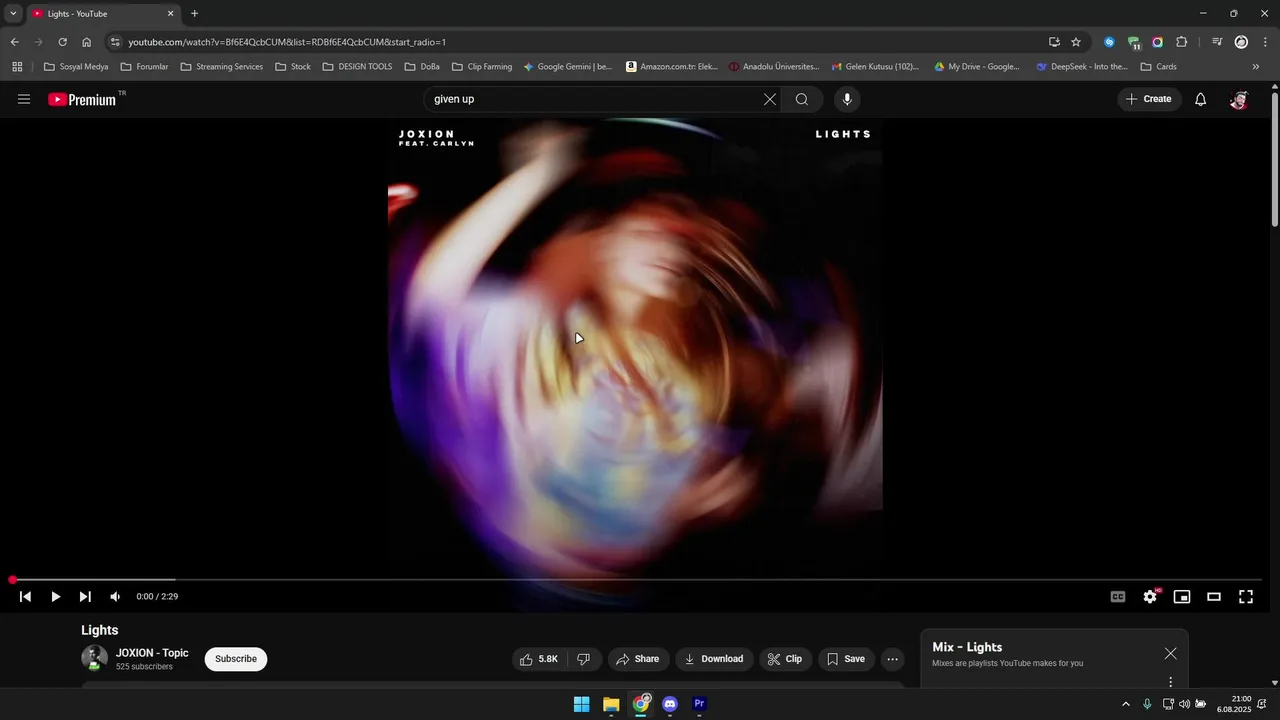Open Sosyal Medya bookmarks folder
This screenshot has width=1280, height=720.
click(76, 67)
